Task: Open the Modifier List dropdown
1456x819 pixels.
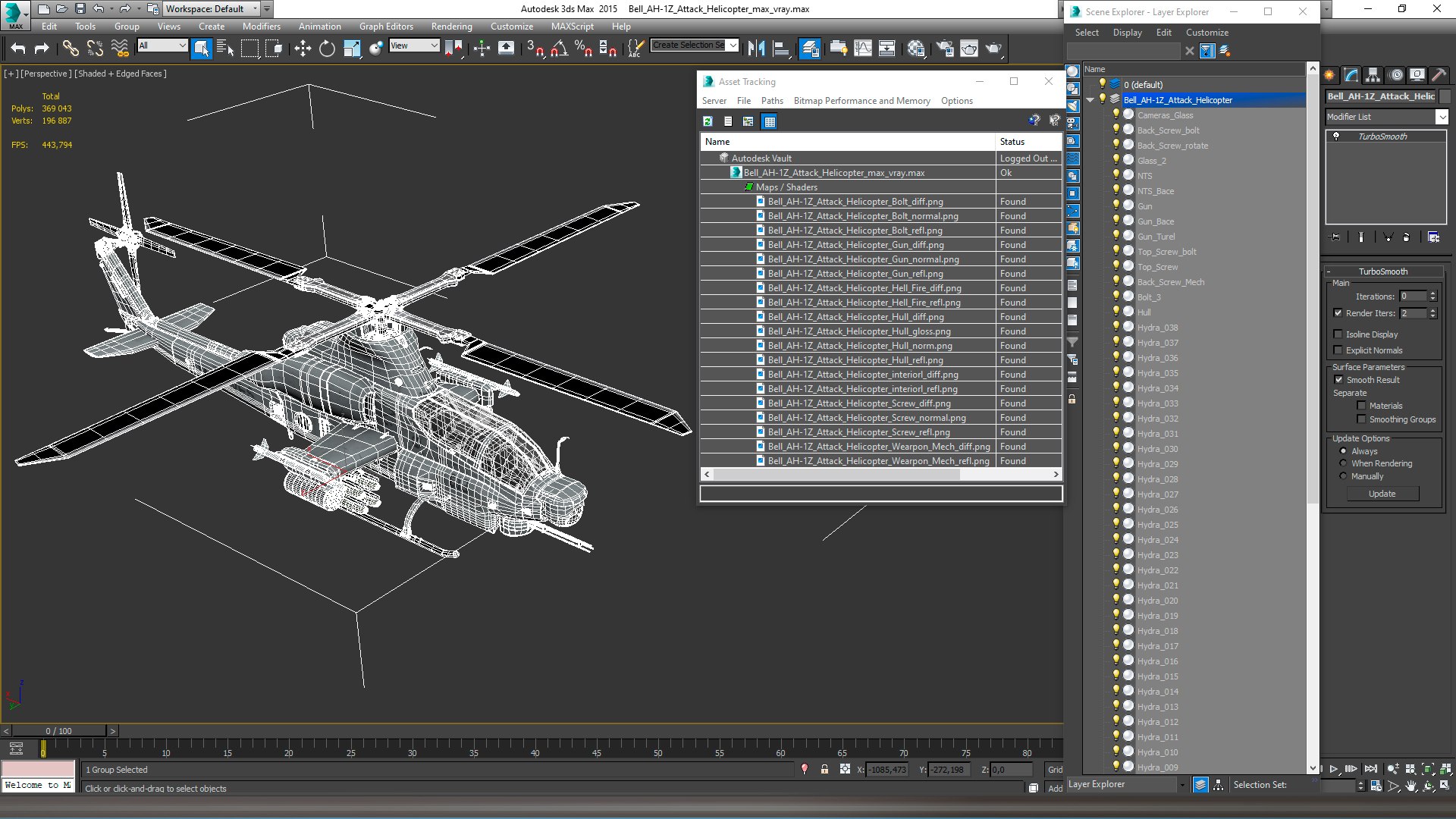Action: point(1387,117)
